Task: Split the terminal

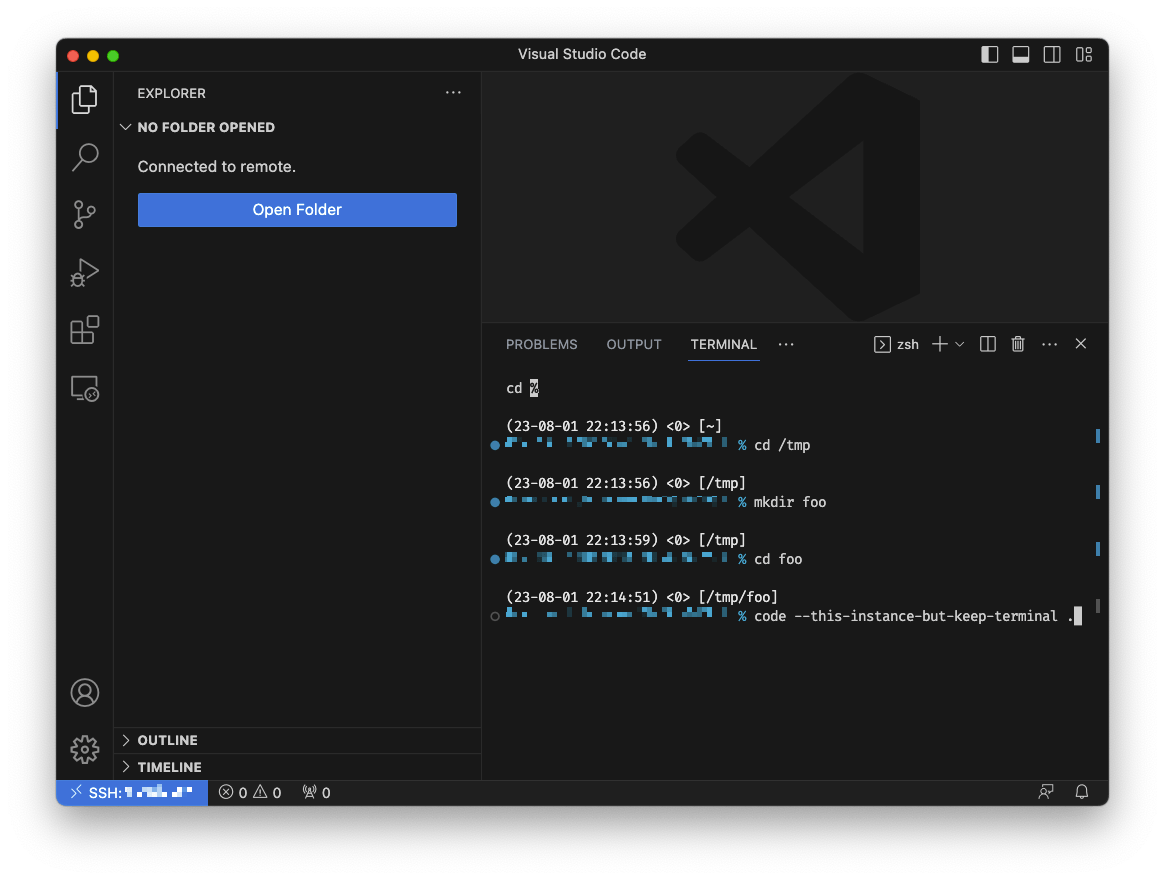Action: tap(987, 344)
